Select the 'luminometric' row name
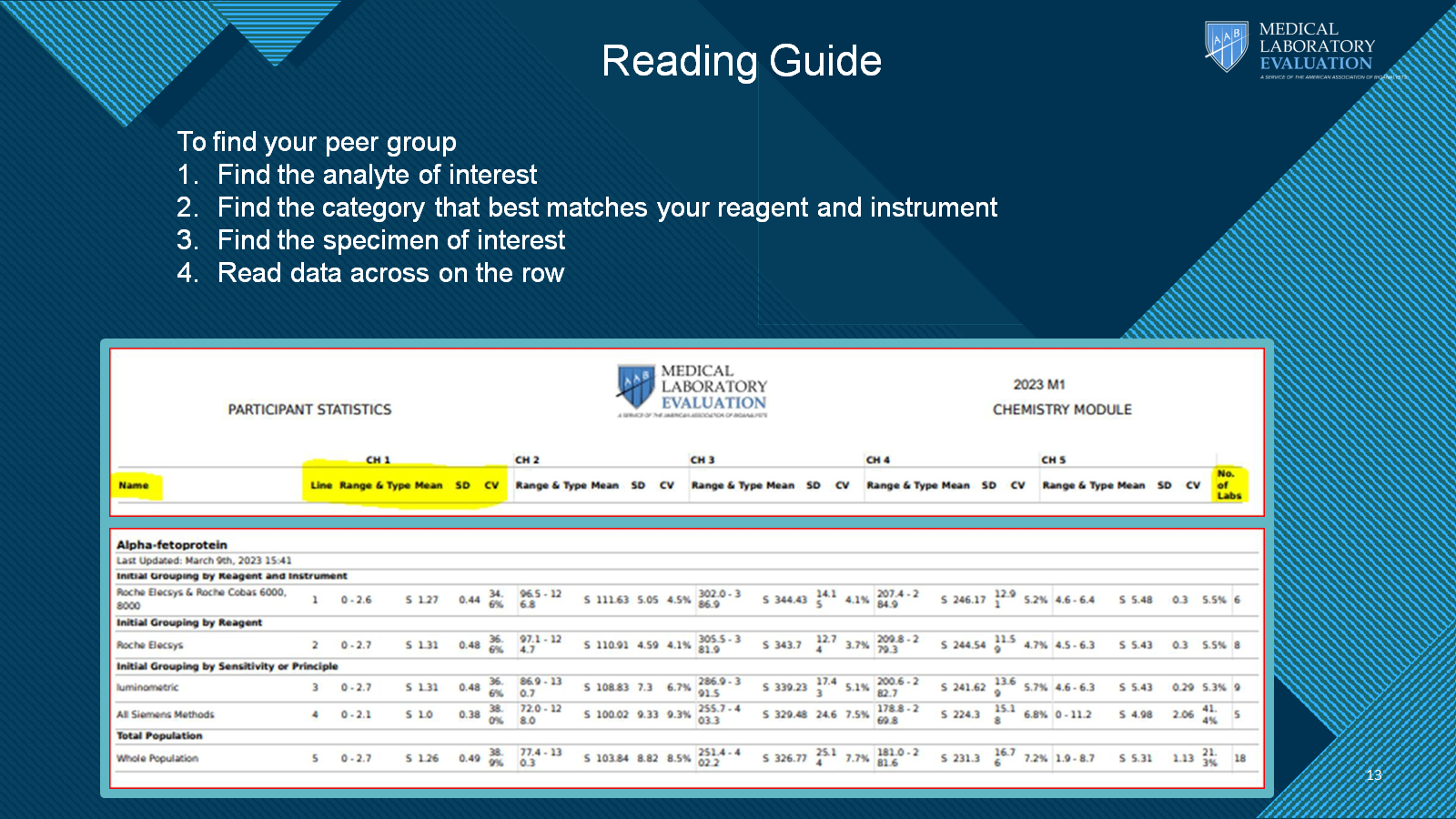The height and width of the screenshot is (819, 1456). (x=147, y=688)
